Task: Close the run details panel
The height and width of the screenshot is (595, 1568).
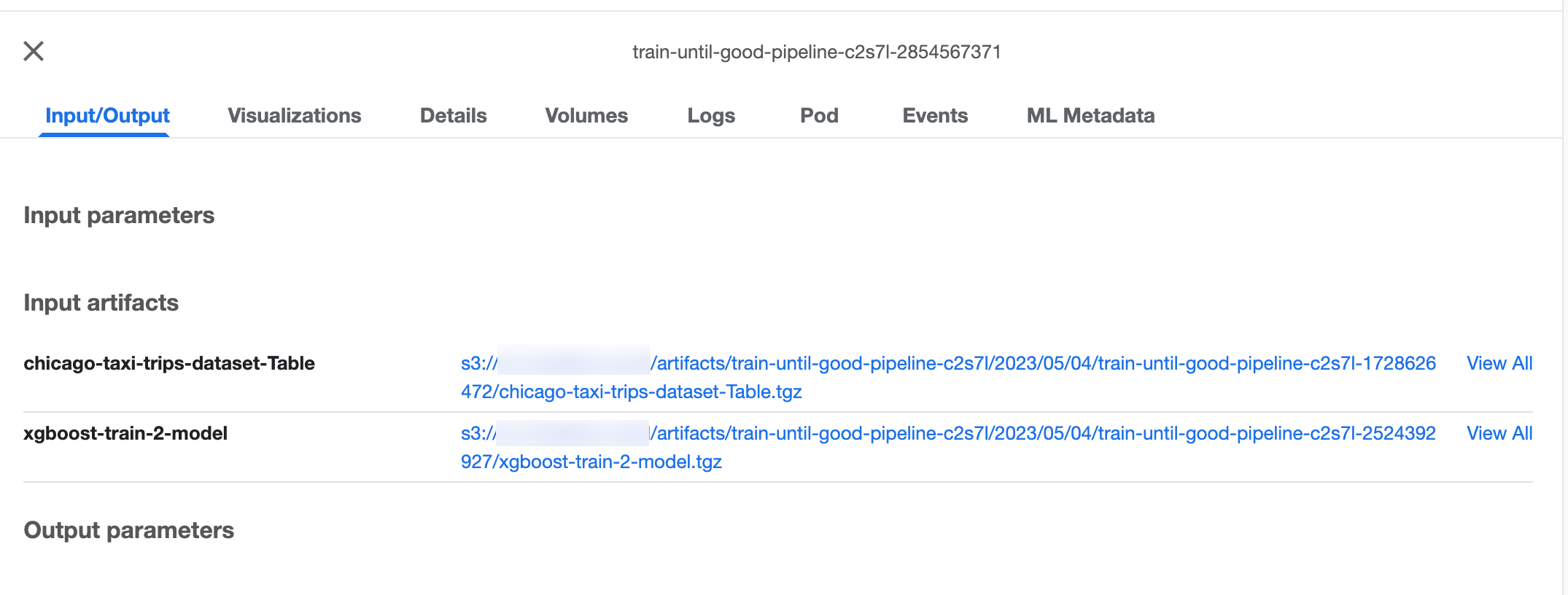Action: pos(34,51)
